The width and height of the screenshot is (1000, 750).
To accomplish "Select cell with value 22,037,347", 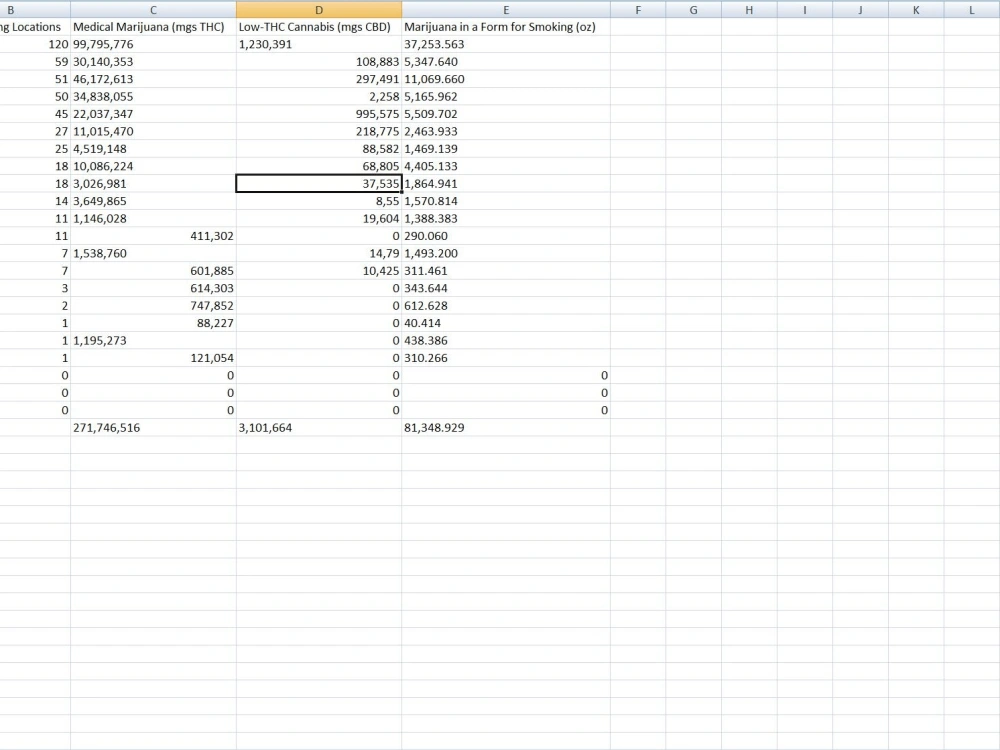I will [153, 114].
